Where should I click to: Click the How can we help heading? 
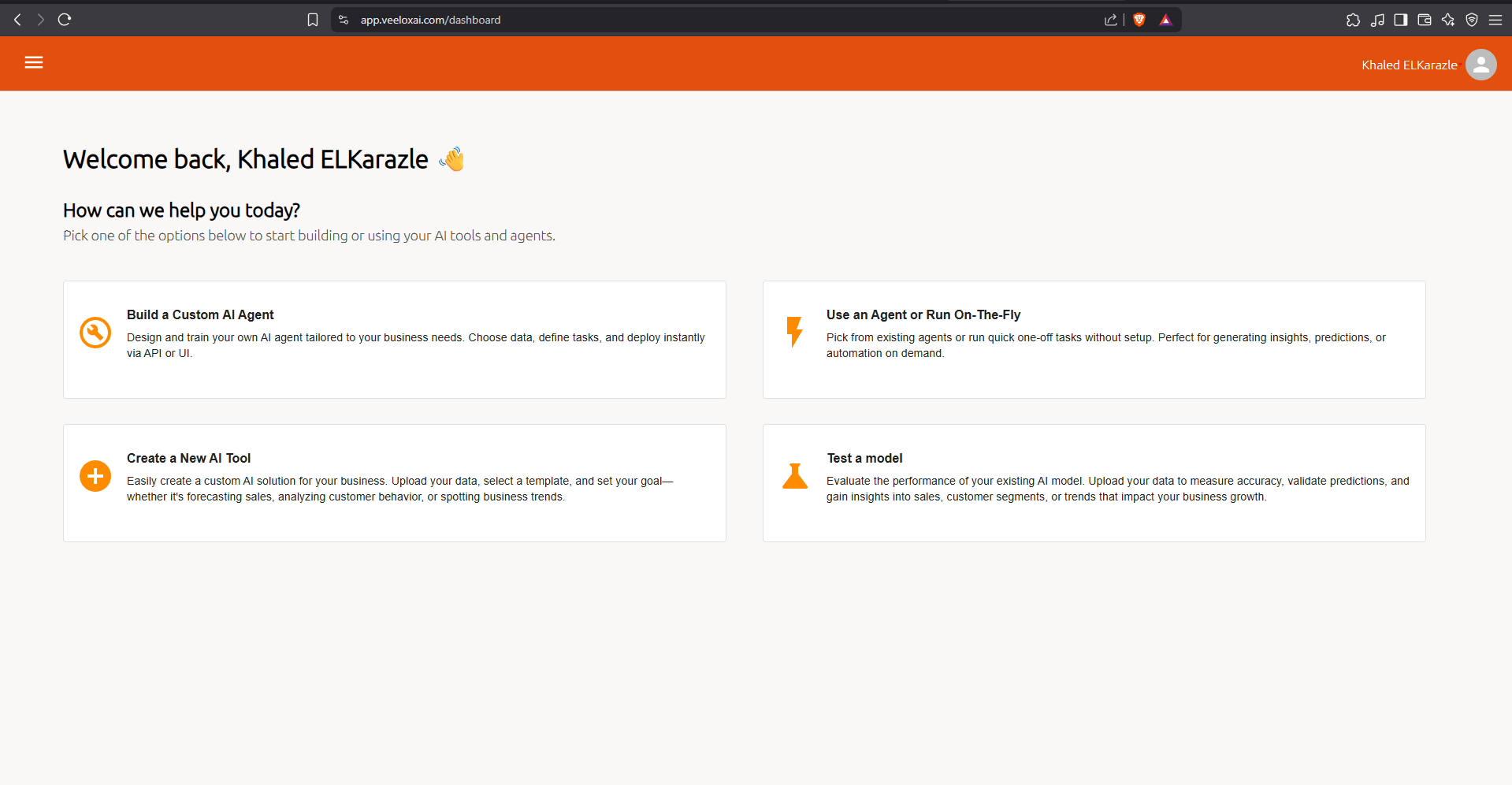[181, 210]
